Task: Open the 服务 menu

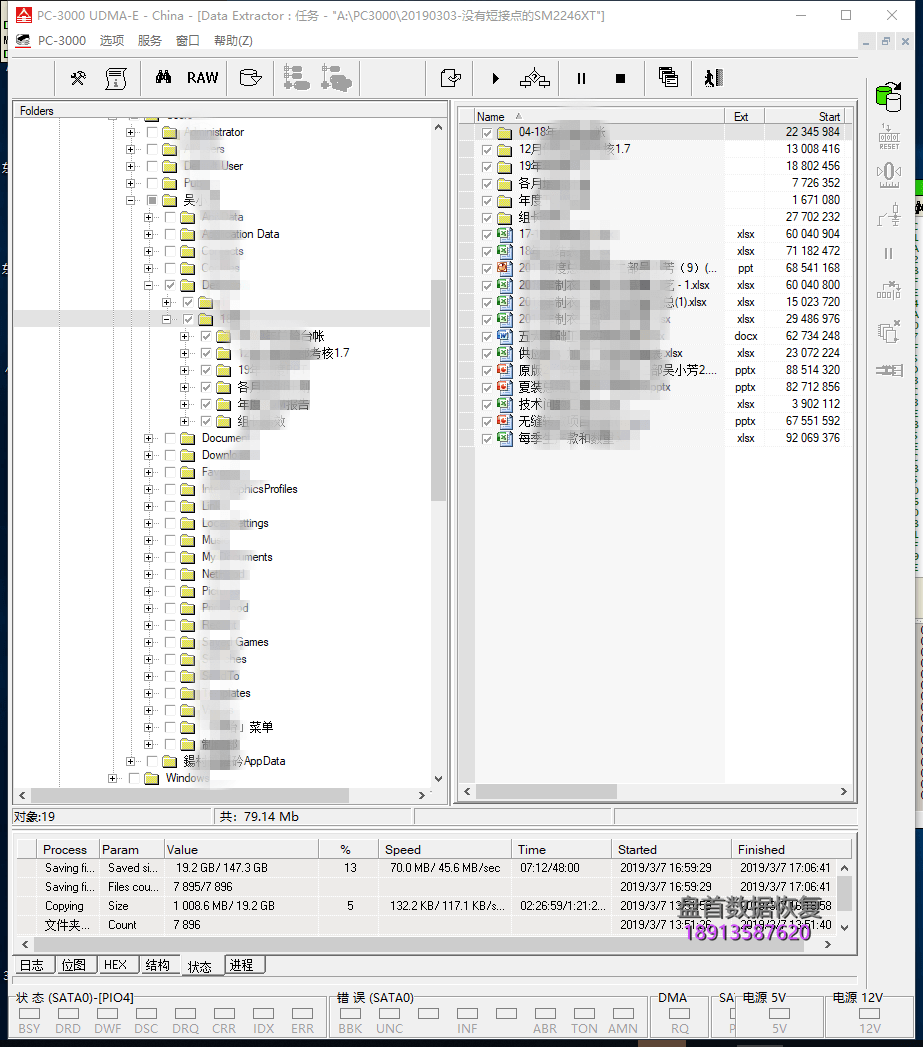Action: [x=150, y=41]
